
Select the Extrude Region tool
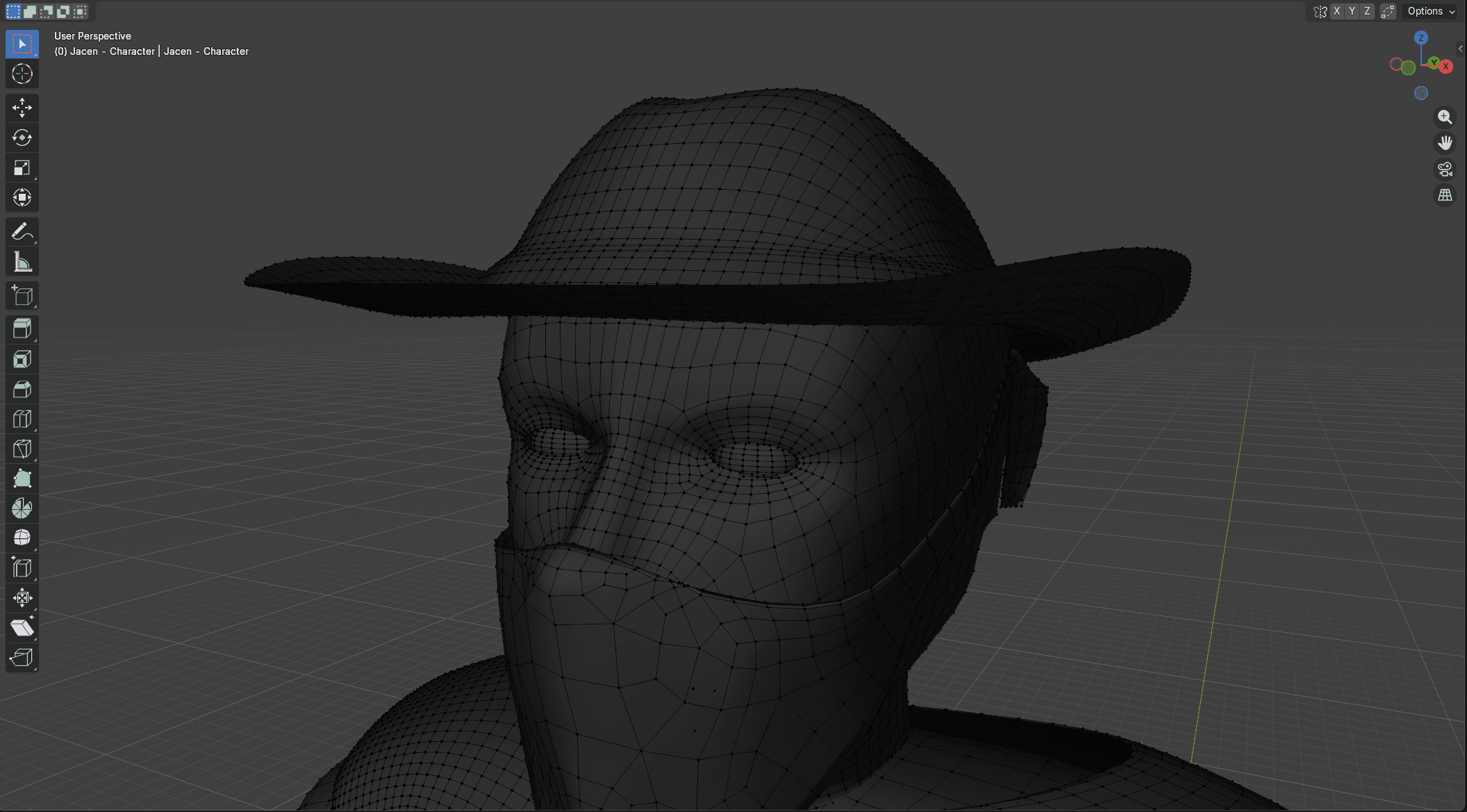click(22, 329)
